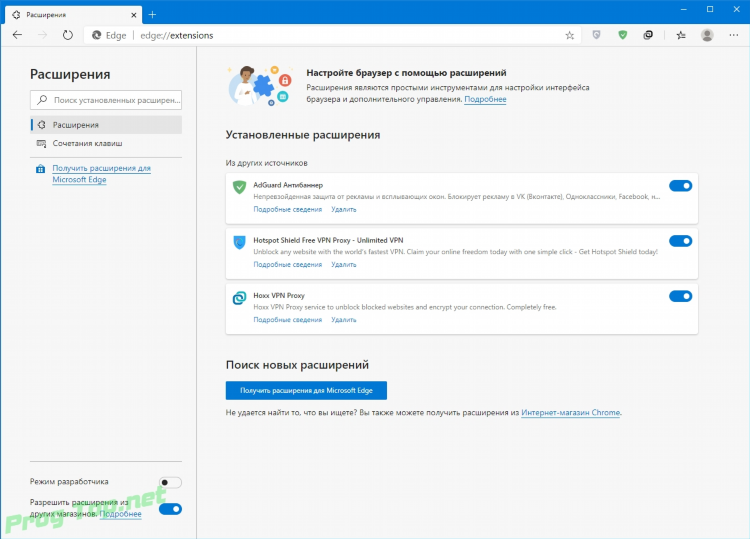Click the Установленные расширения heading
Image resolution: width=750 pixels, height=539 pixels.
click(303, 135)
